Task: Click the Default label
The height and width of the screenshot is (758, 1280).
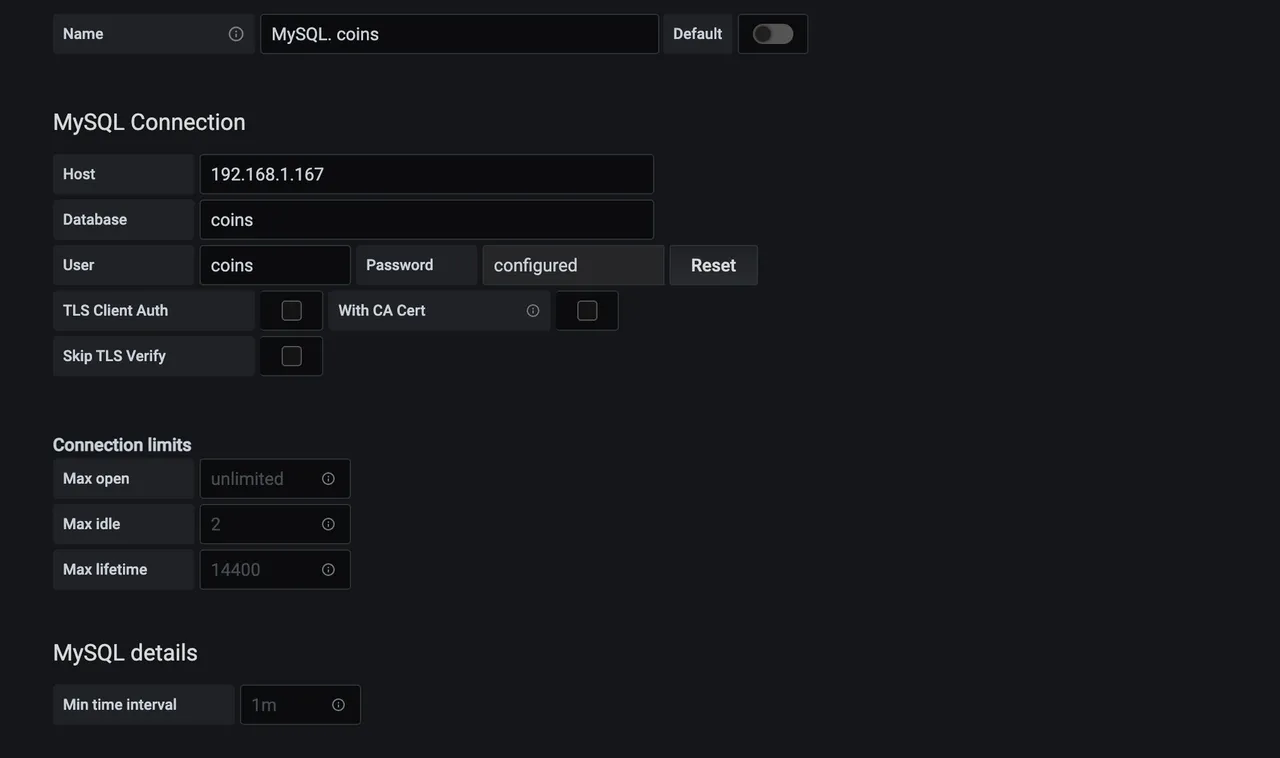Action: pos(697,34)
